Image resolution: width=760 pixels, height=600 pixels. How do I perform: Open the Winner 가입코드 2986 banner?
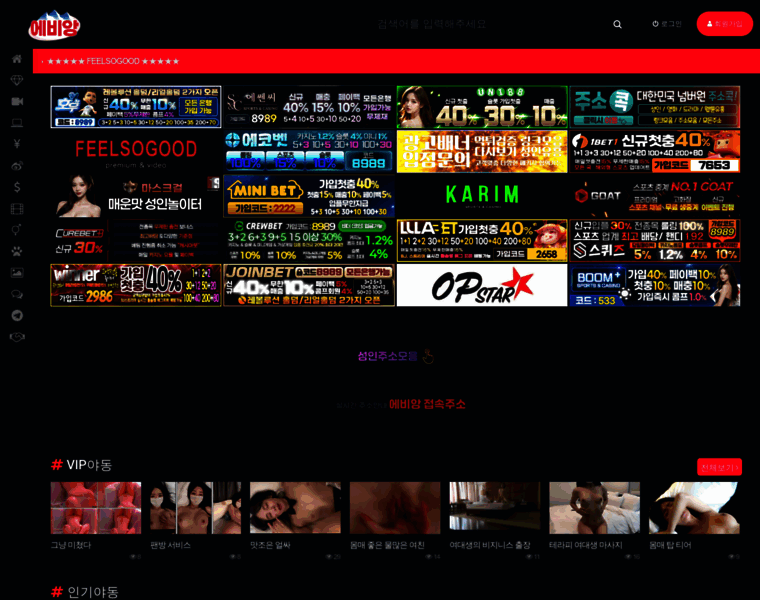(x=136, y=285)
